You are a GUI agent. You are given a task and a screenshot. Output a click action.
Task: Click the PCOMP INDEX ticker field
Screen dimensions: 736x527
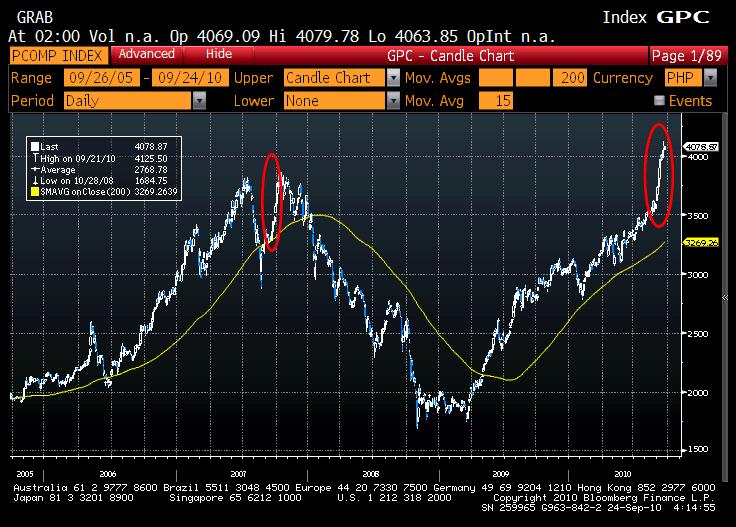[58, 56]
